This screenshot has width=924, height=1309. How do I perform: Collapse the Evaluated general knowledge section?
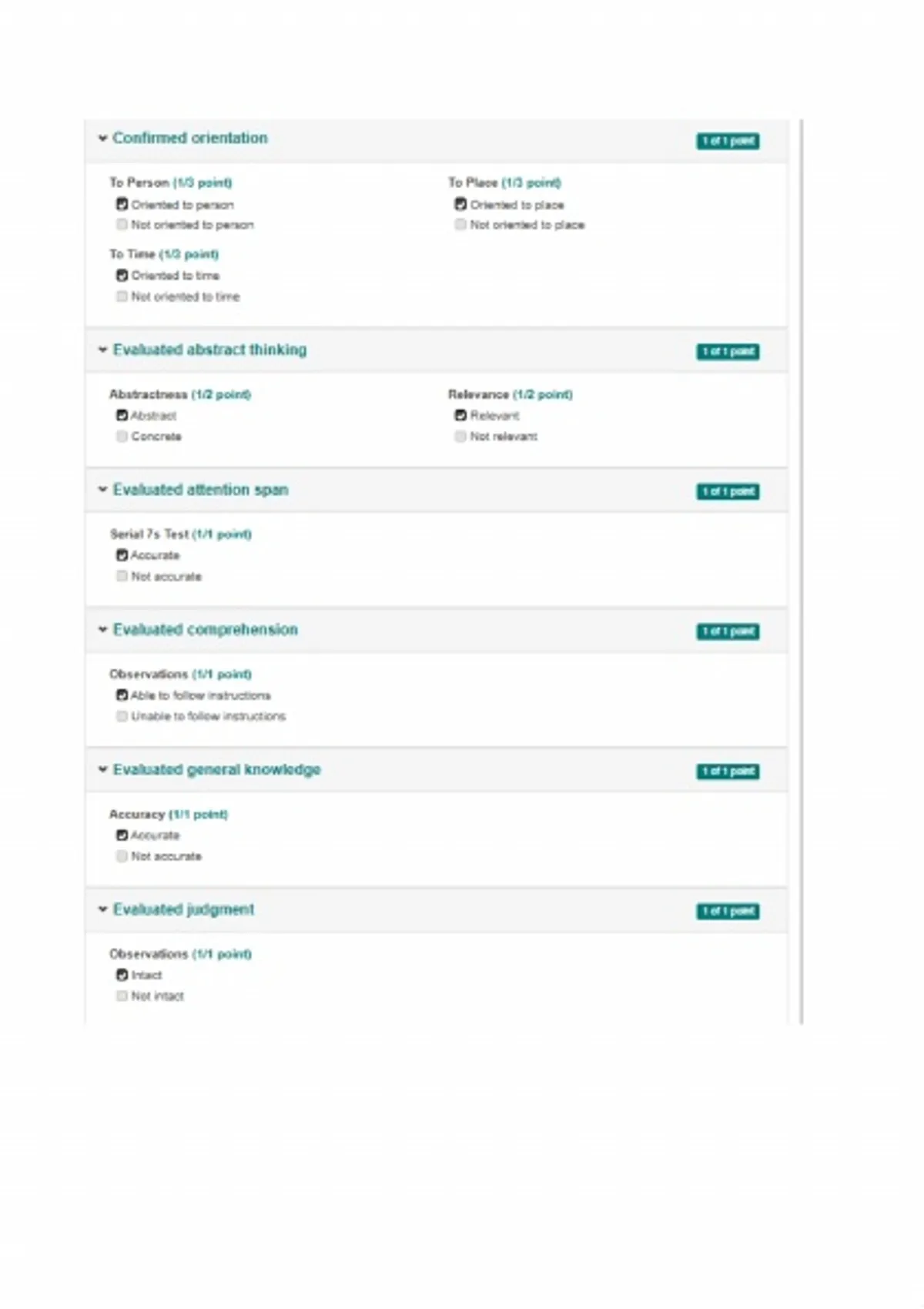pos(102,770)
